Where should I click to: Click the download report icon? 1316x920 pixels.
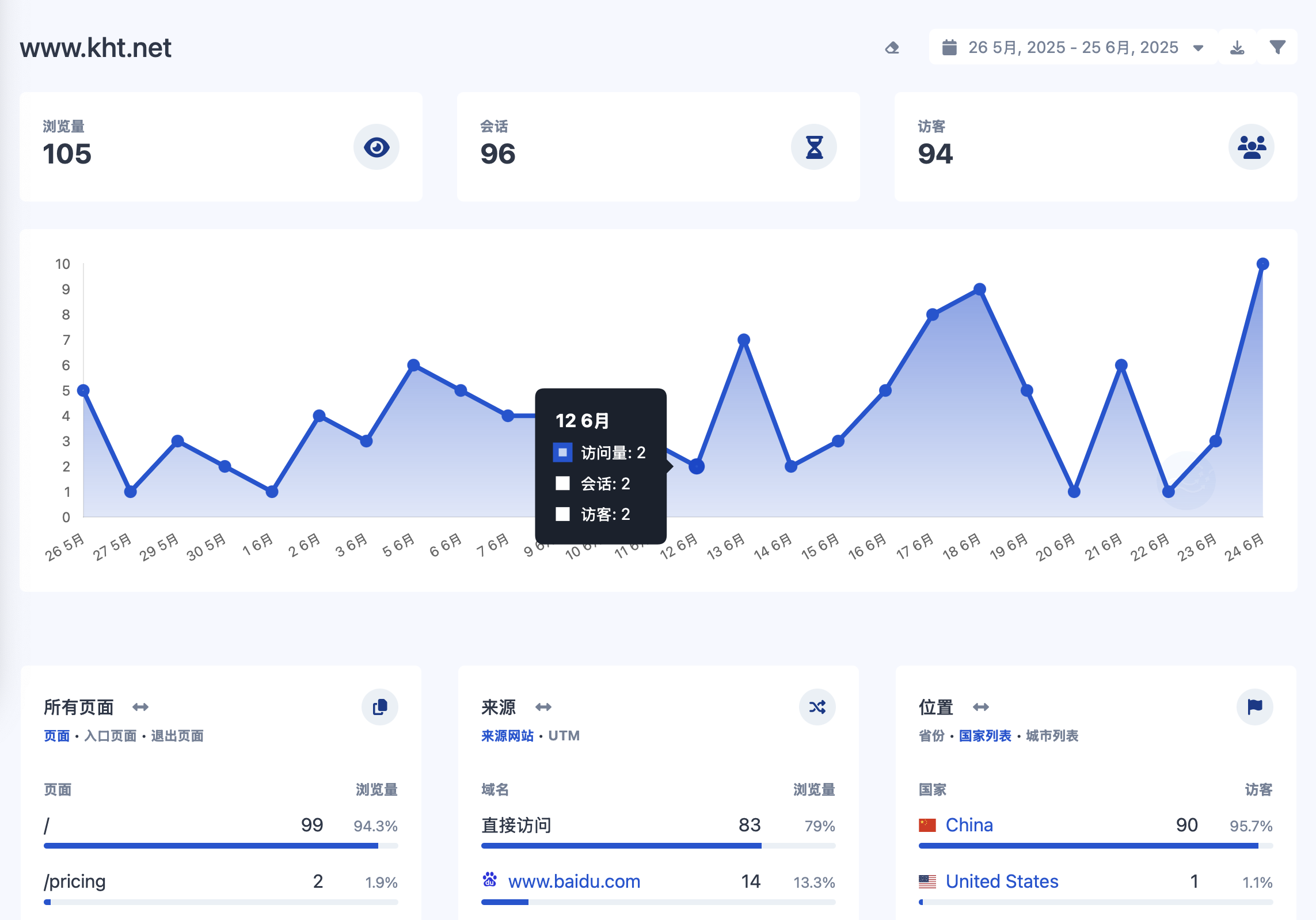1236,47
